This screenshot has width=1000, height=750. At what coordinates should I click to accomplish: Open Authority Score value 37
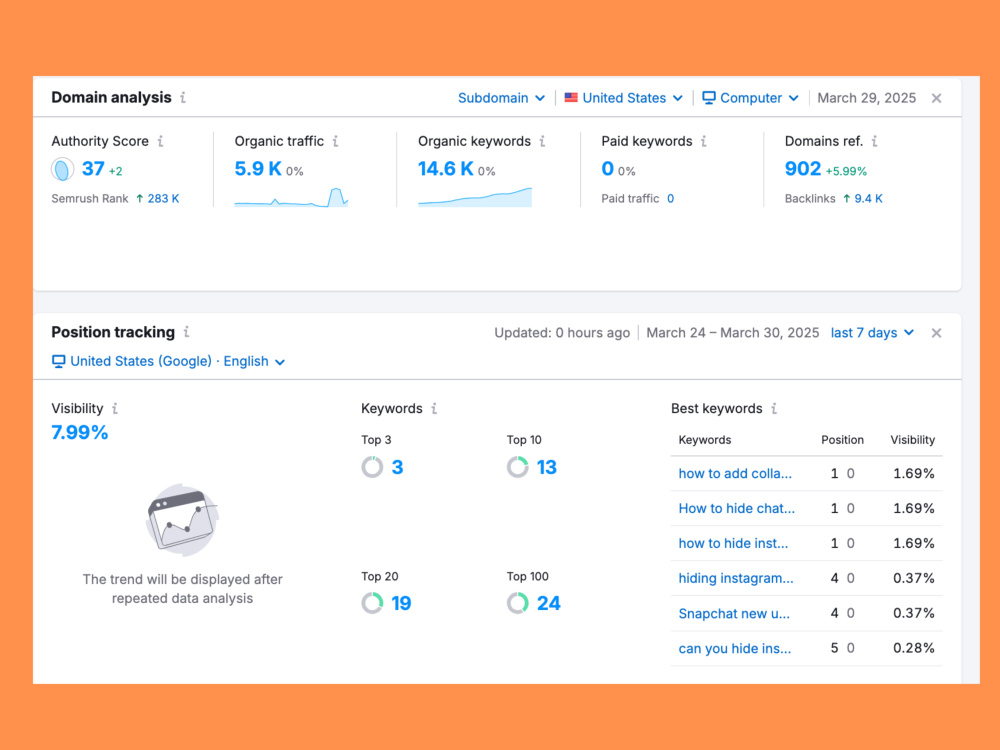93,169
